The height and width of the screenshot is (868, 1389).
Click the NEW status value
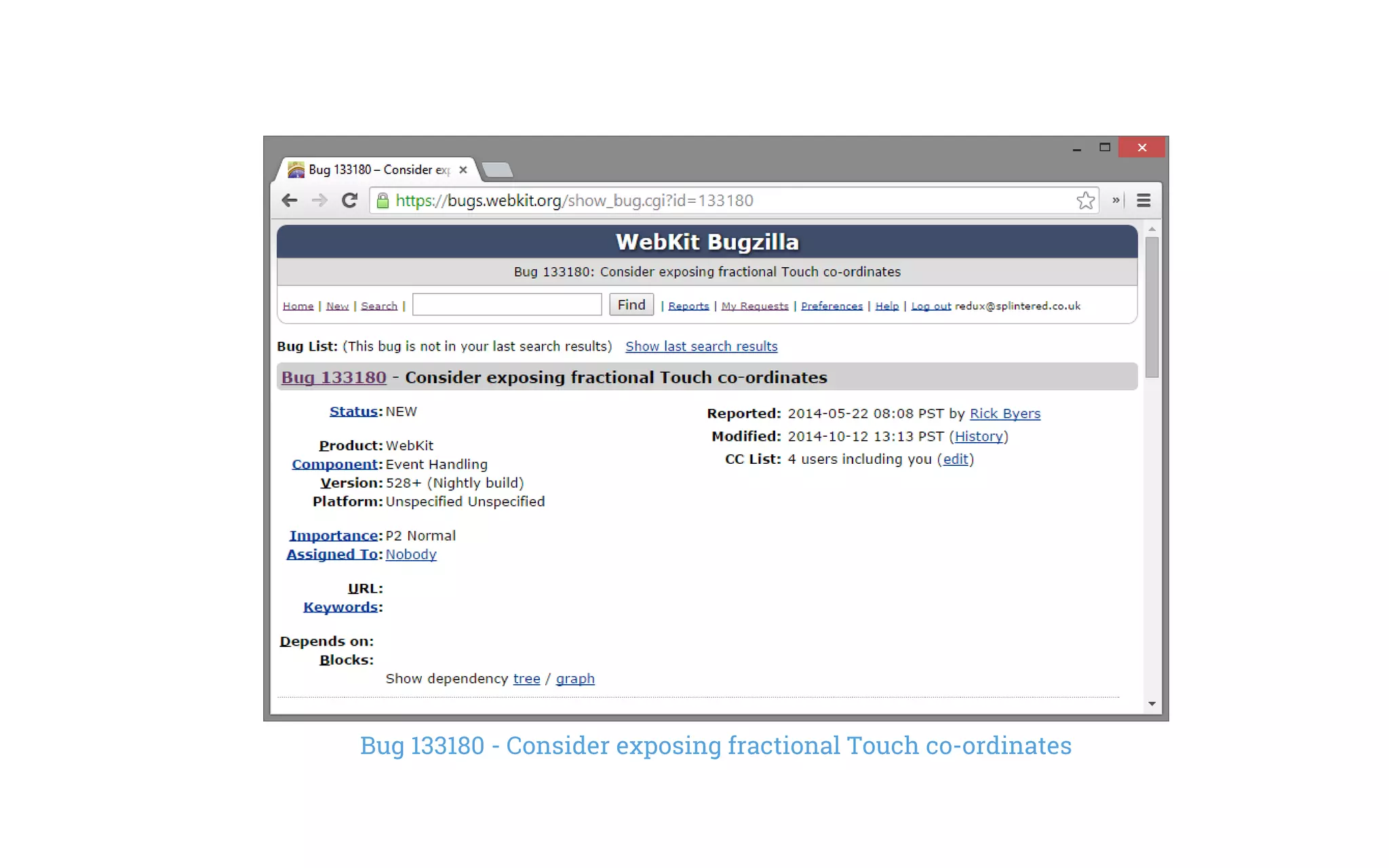pyautogui.click(x=402, y=412)
